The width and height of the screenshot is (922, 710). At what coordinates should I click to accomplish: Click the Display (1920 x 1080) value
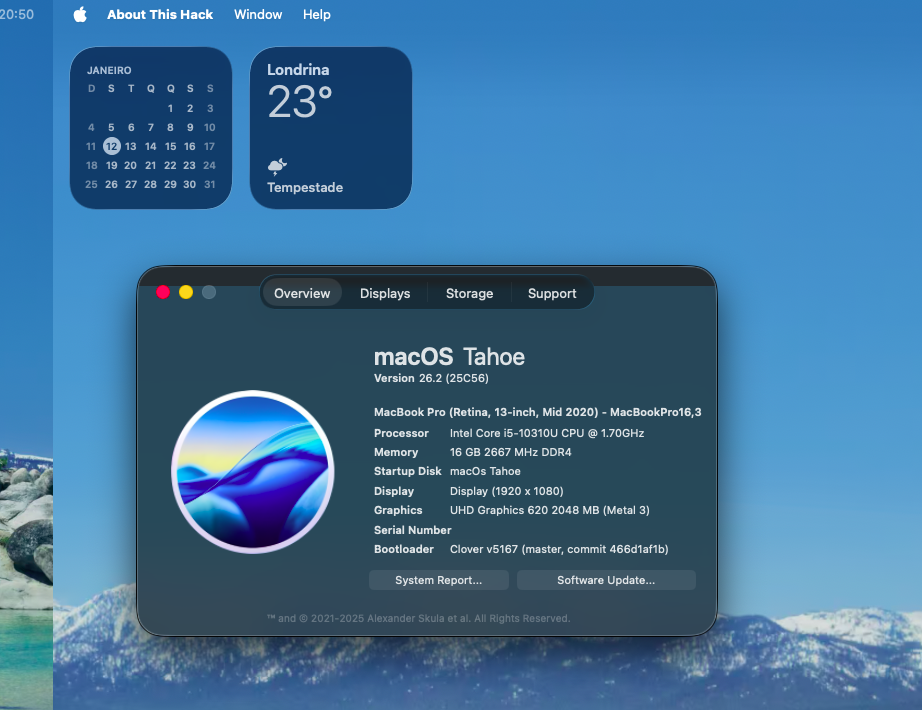point(506,491)
